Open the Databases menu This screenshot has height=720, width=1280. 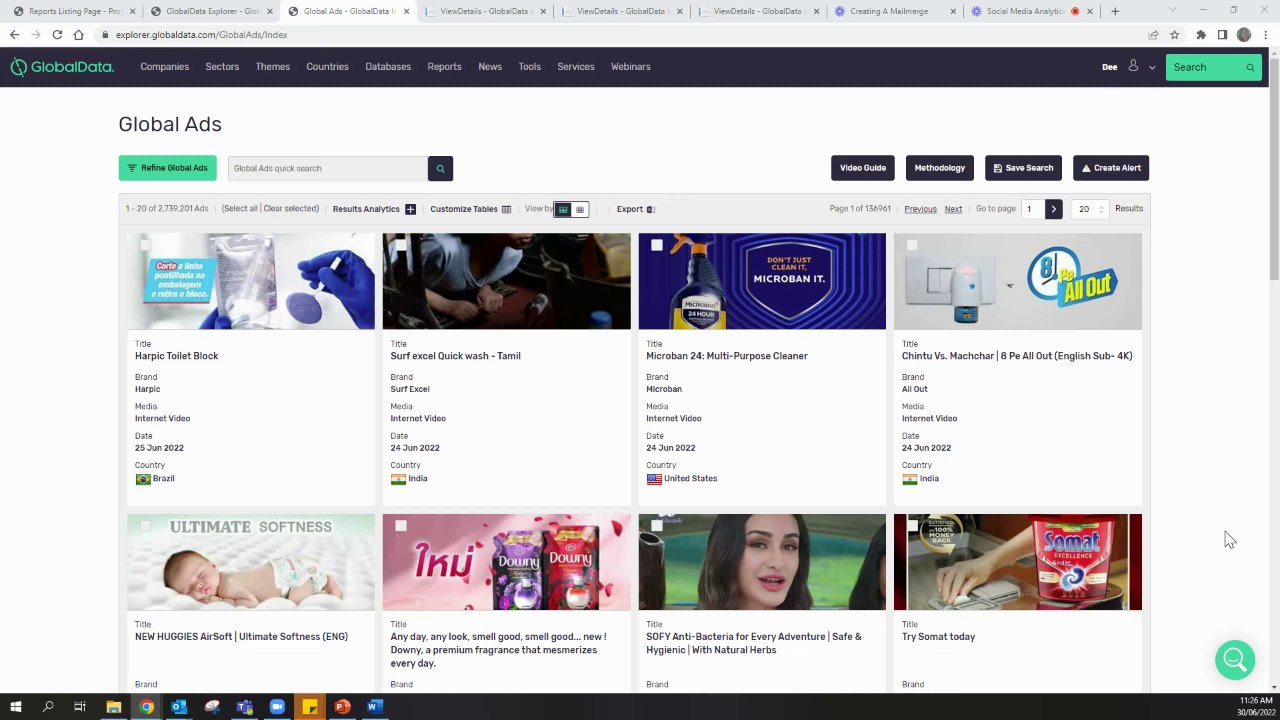[388, 67]
